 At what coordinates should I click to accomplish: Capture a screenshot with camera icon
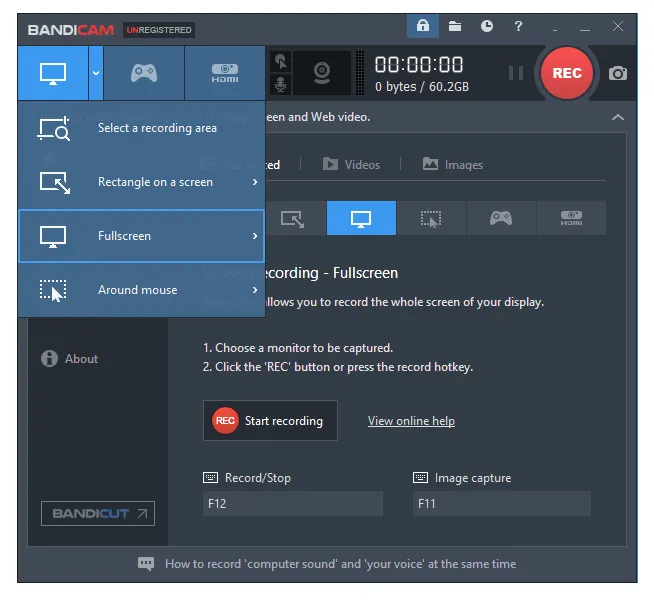tap(618, 73)
